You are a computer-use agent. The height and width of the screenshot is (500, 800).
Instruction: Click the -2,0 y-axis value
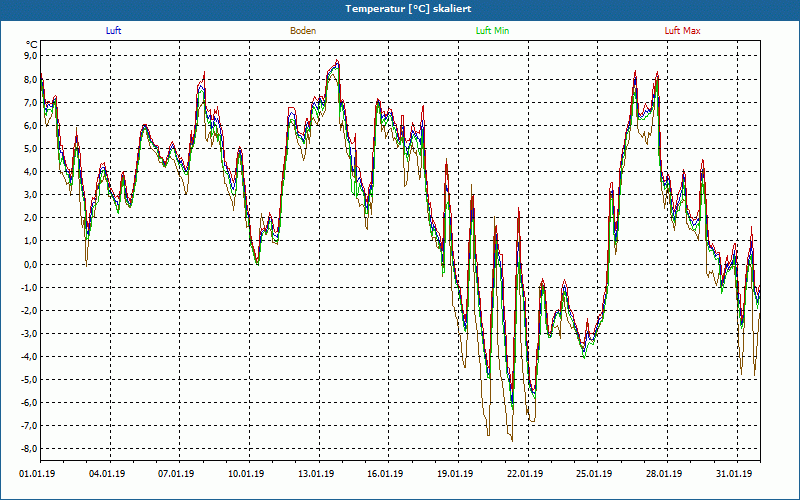(29, 310)
